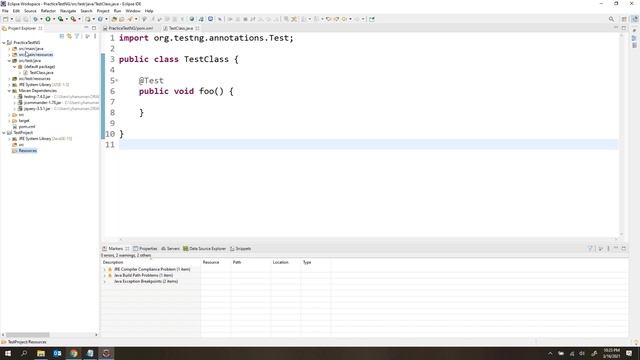Click Collapse All icon in Project Explorer
Screen dimensions: 640x360
click(62, 36)
